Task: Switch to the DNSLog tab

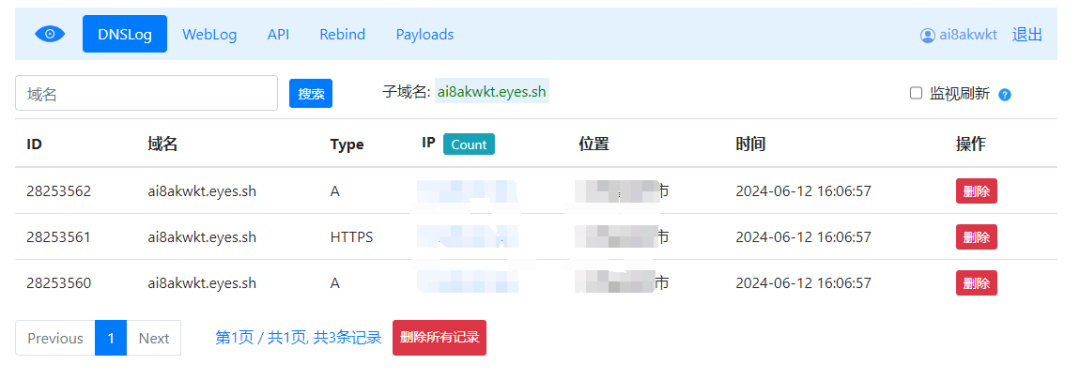Action: tap(125, 34)
